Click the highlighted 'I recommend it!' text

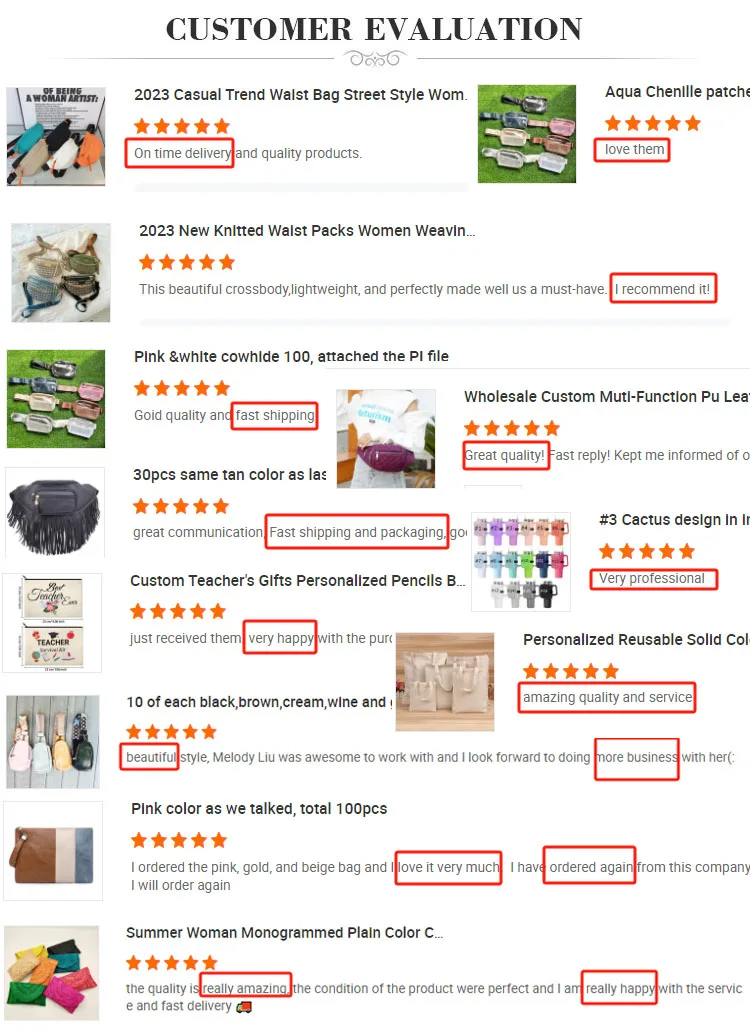click(x=663, y=289)
